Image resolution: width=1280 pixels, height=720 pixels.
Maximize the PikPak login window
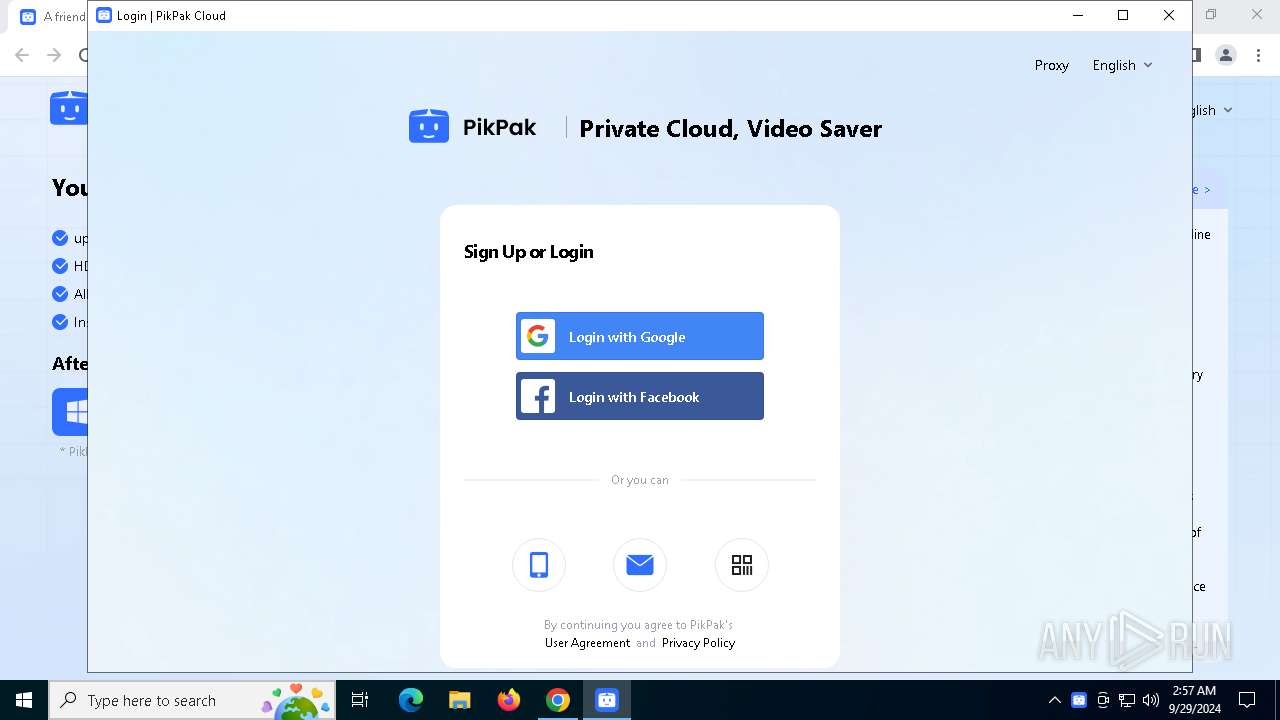tap(1123, 15)
